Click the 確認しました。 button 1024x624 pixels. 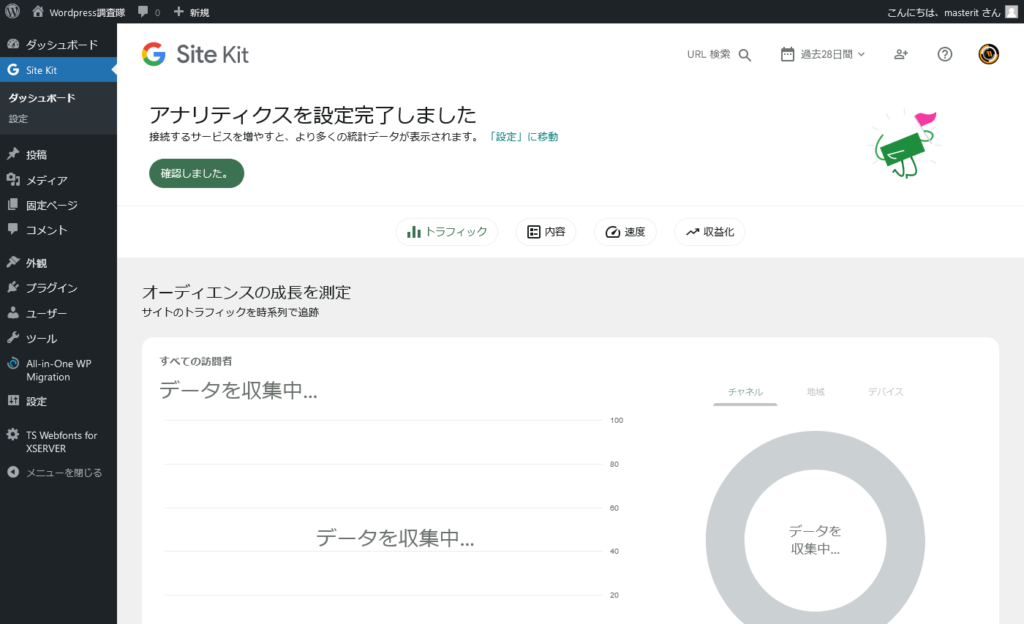pyautogui.click(x=196, y=173)
